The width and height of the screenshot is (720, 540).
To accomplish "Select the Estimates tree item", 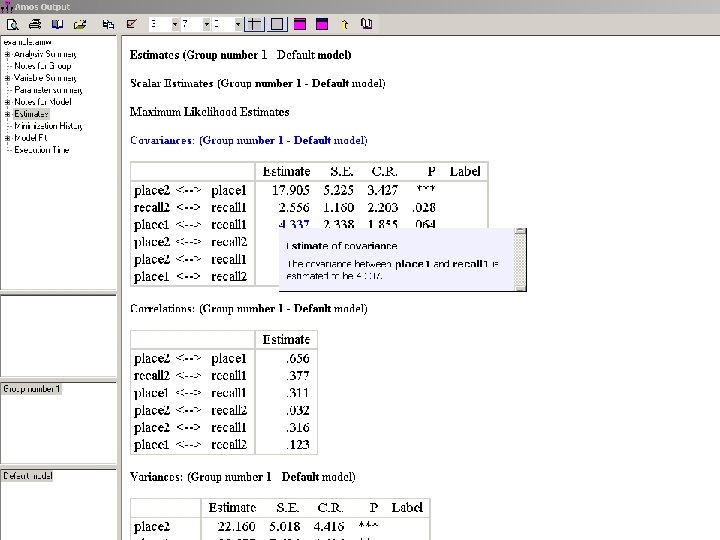I will pyautogui.click(x=31, y=114).
